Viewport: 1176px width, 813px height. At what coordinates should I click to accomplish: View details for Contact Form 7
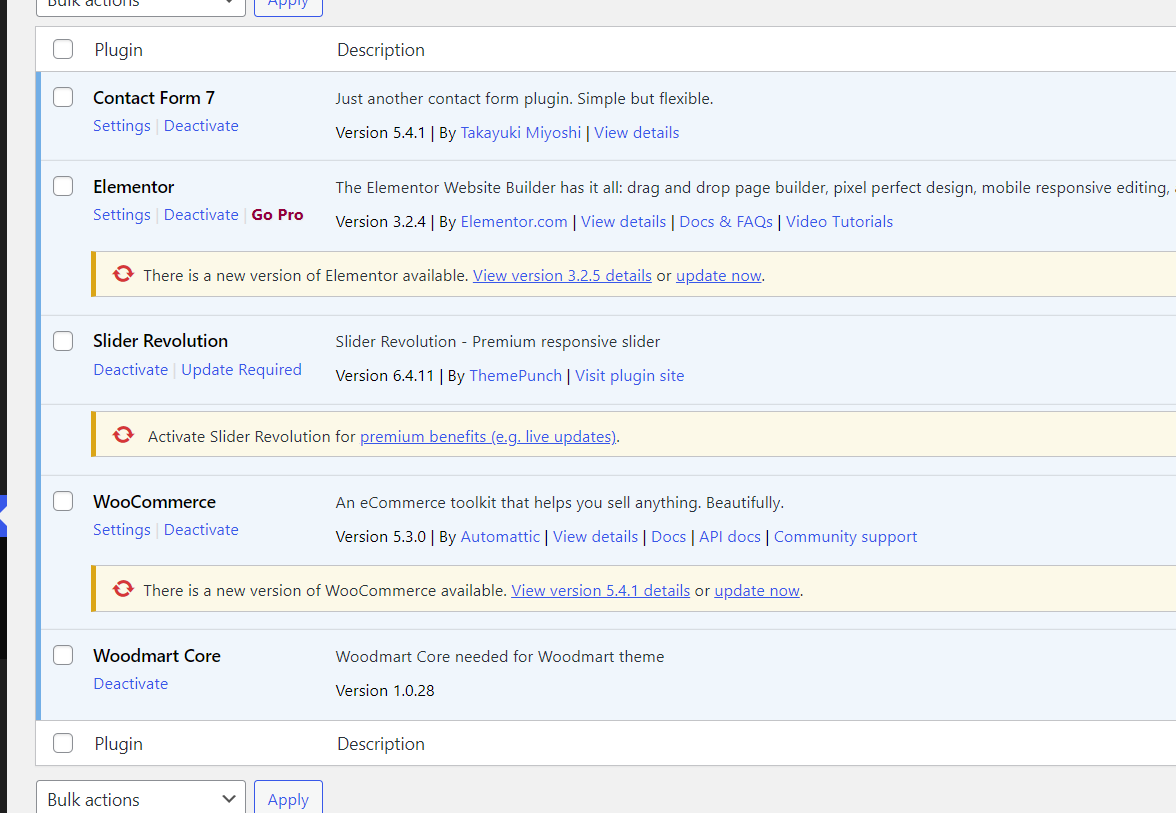point(637,133)
